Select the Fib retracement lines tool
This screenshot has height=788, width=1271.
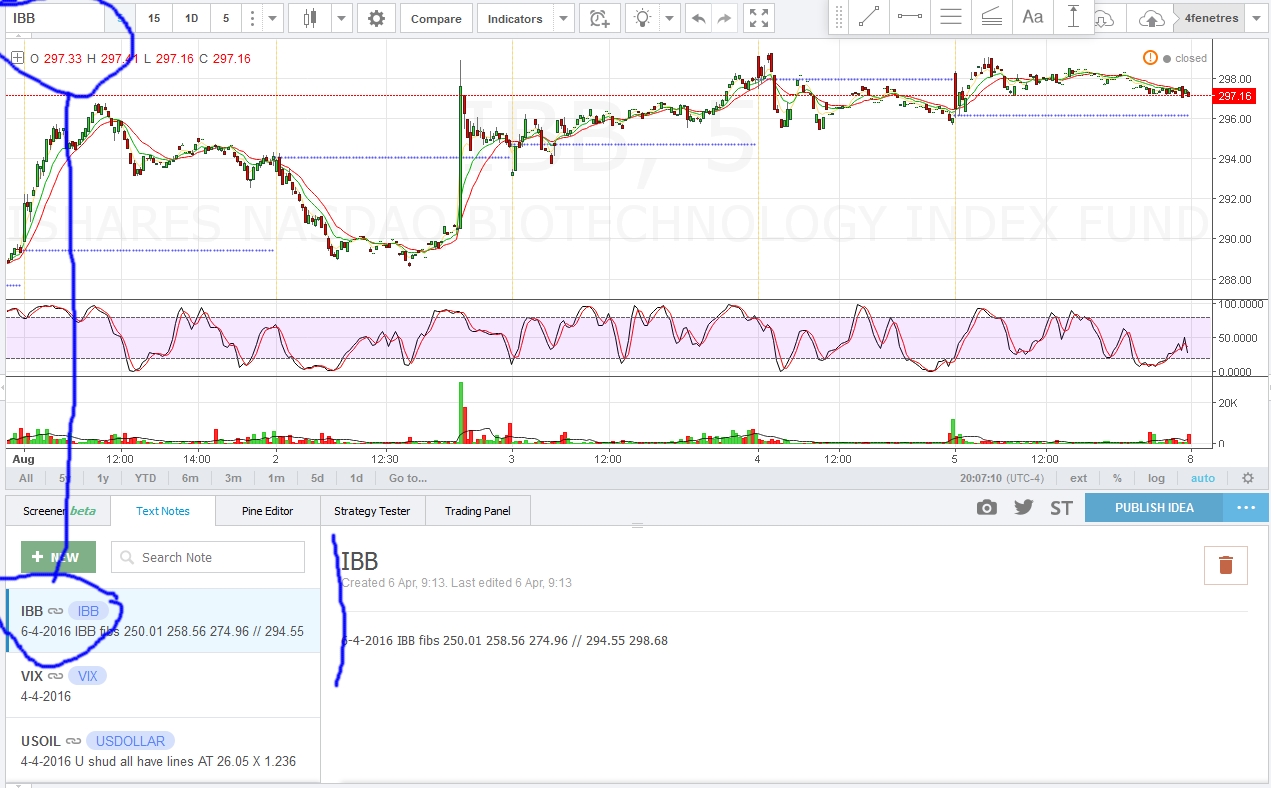click(992, 17)
